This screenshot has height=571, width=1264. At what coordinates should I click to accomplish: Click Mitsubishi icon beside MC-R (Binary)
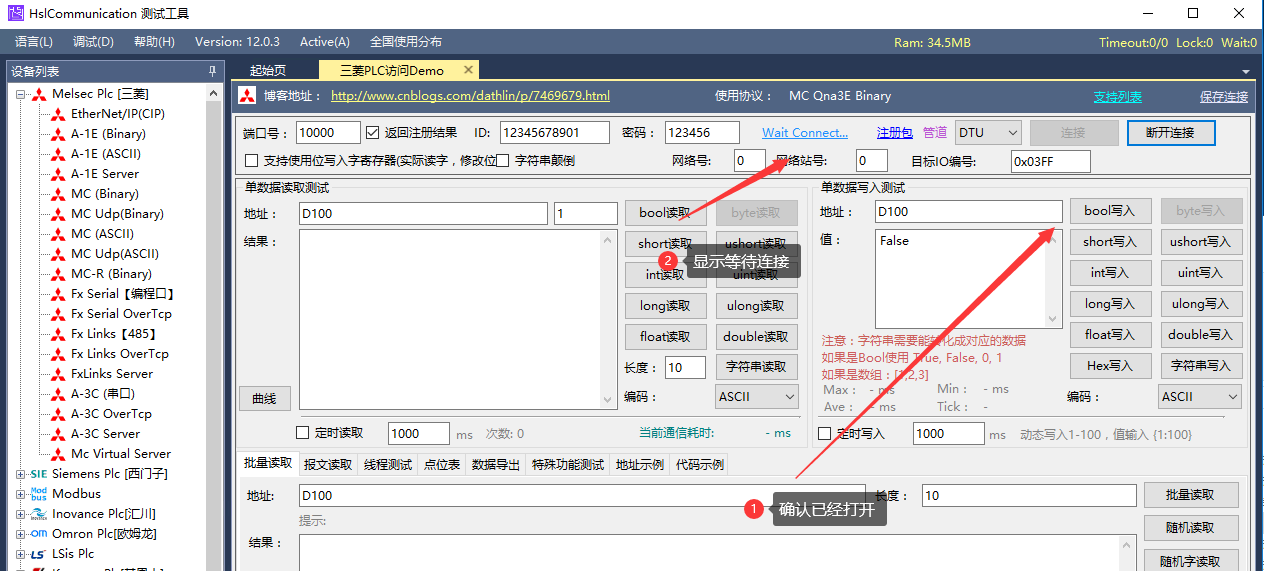click(x=58, y=274)
